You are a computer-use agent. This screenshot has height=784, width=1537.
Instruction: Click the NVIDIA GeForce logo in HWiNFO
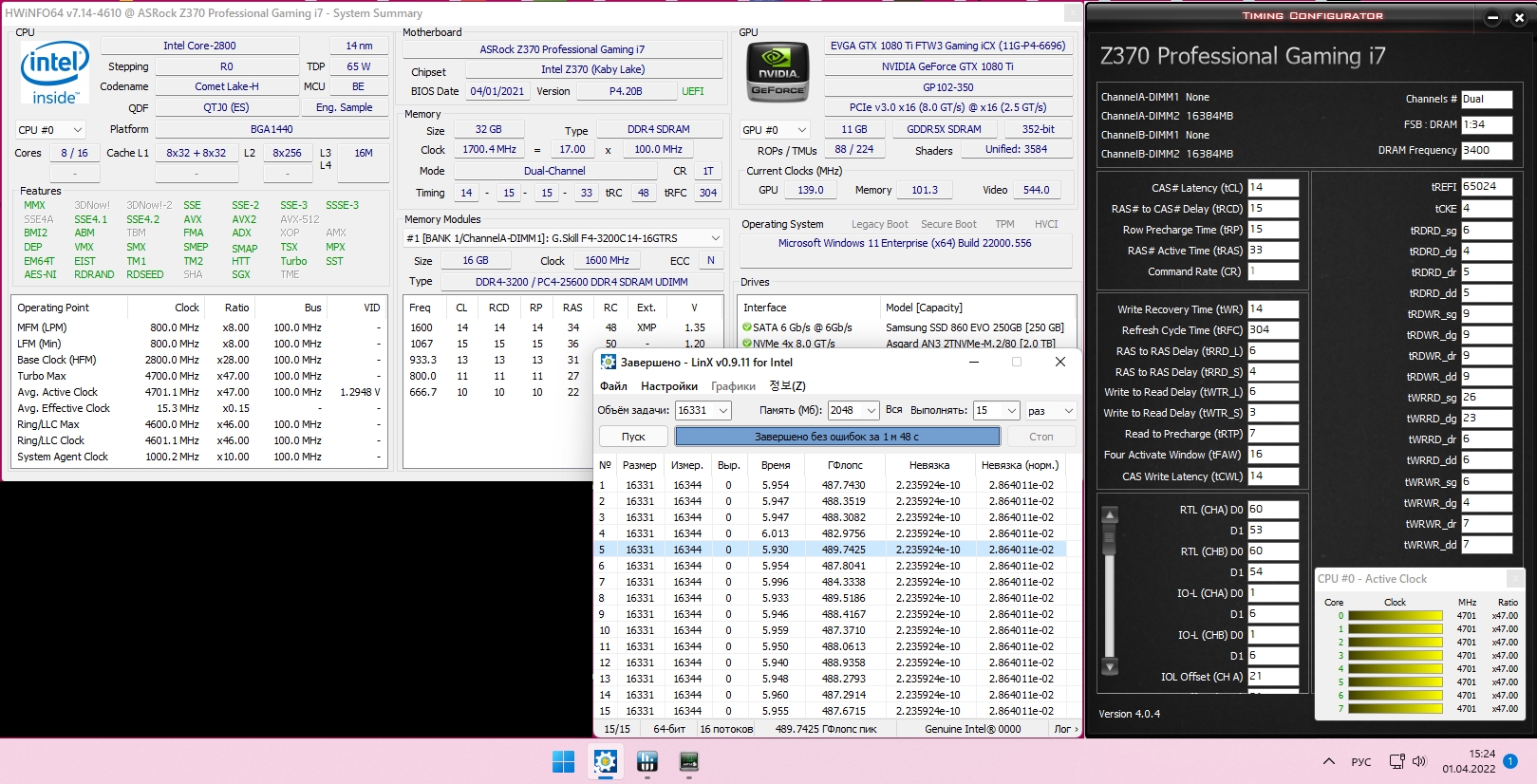tap(778, 72)
